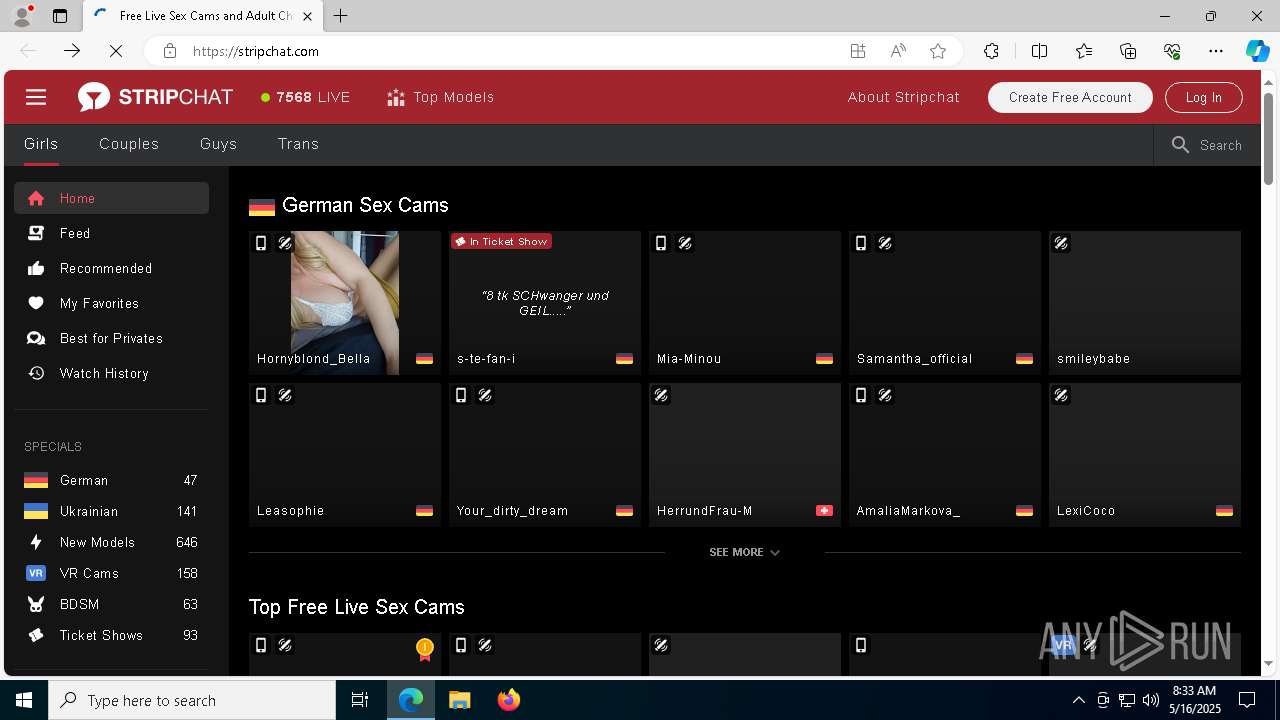1280x720 pixels.
Task: Click the In Ticket Show badge
Action: click(501, 241)
